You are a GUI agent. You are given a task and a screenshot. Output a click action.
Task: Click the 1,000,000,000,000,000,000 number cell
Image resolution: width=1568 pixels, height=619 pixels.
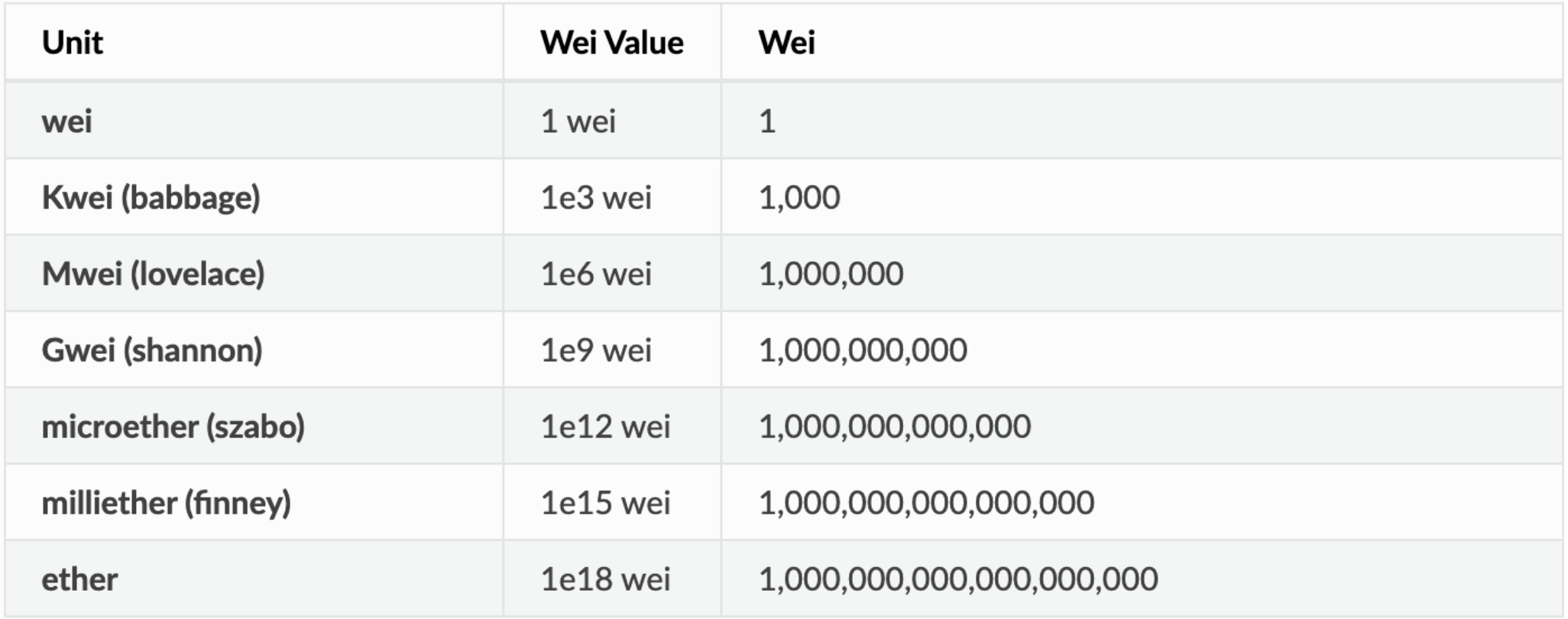point(958,579)
